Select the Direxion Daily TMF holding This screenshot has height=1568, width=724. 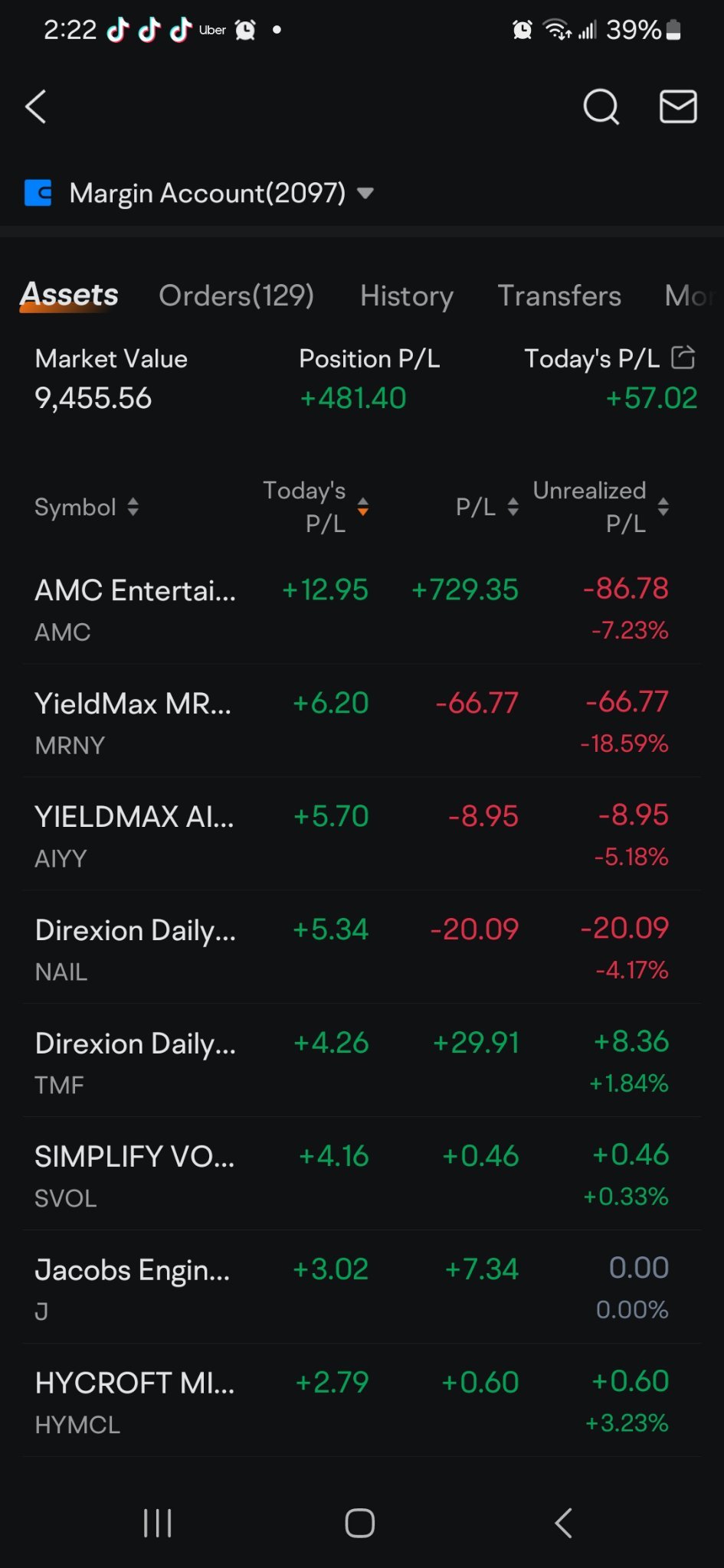[362, 1062]
